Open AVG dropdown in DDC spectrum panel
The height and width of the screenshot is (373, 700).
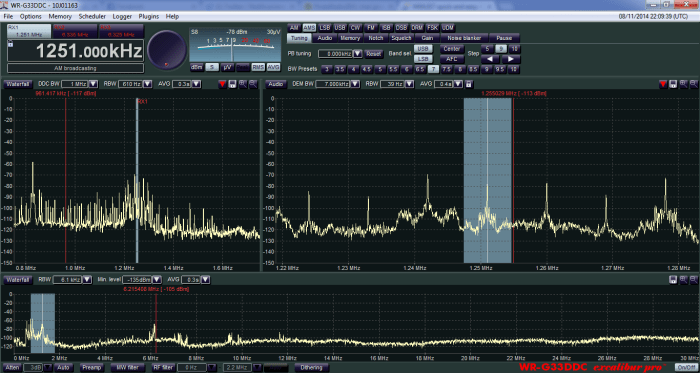[x=197, y=84]
